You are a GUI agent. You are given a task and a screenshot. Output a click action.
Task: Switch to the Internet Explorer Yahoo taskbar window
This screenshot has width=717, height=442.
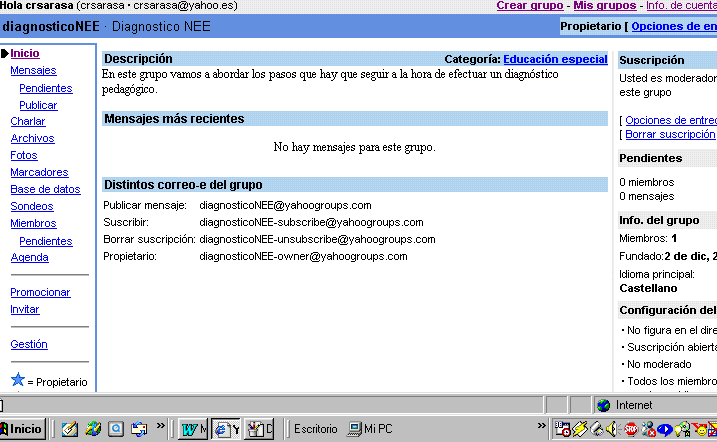click(226, 429)
